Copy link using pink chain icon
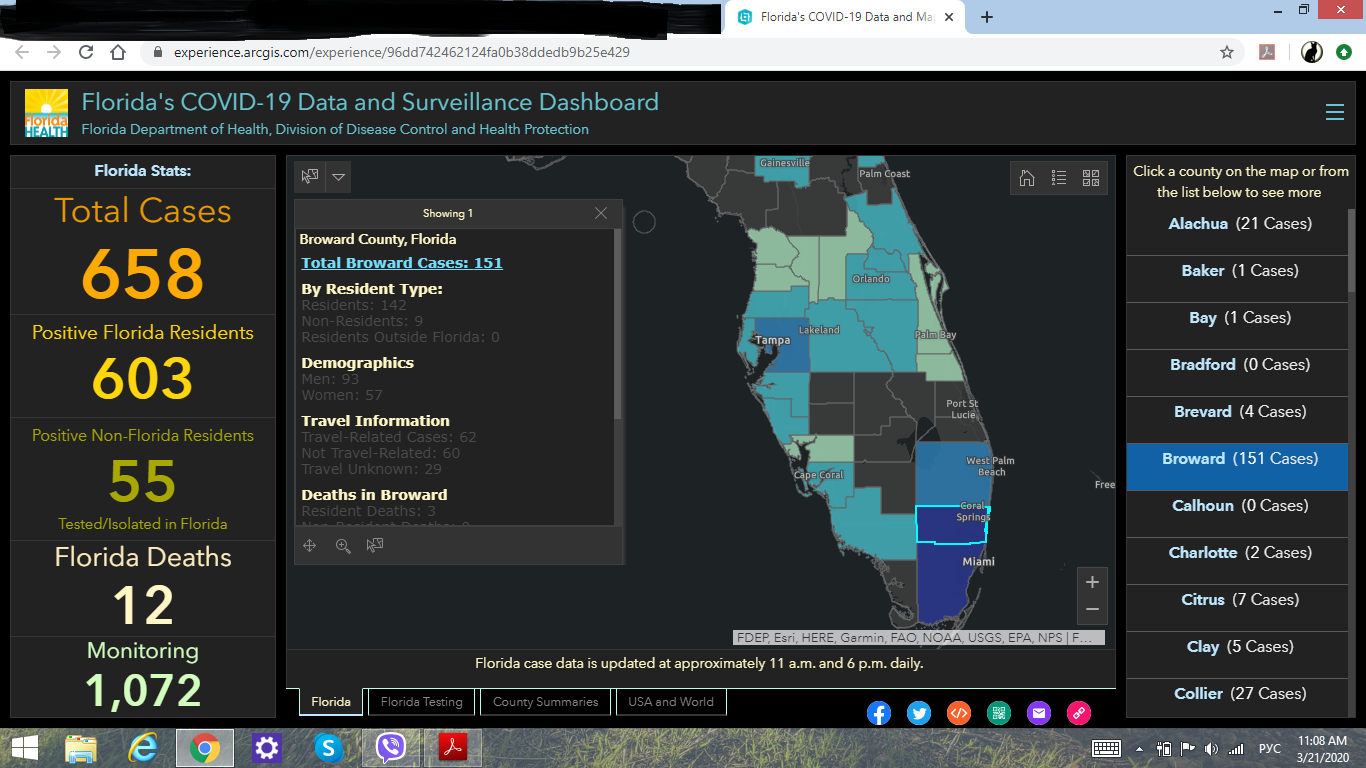The width and height of the screenshot is (1366, 768). click(1079, 713)
